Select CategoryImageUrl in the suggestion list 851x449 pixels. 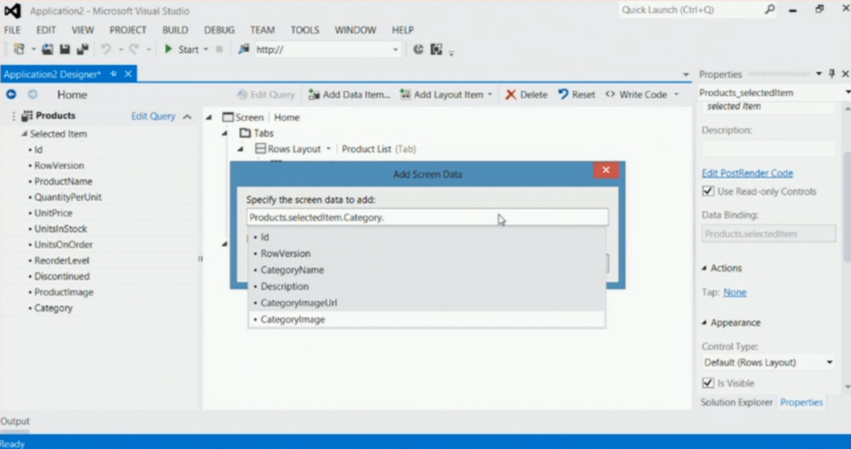pyautogui.click(x=427, y=303)
